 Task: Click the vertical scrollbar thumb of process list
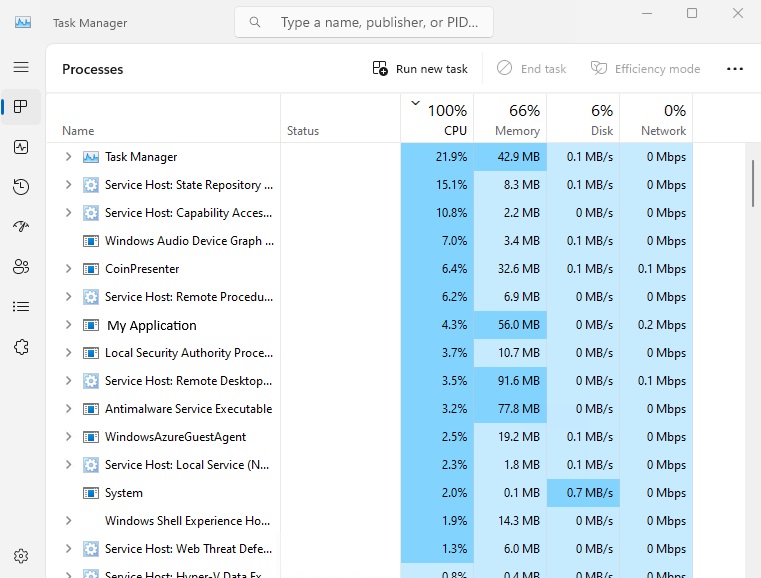pyautogui.click(x=753, y=183)
